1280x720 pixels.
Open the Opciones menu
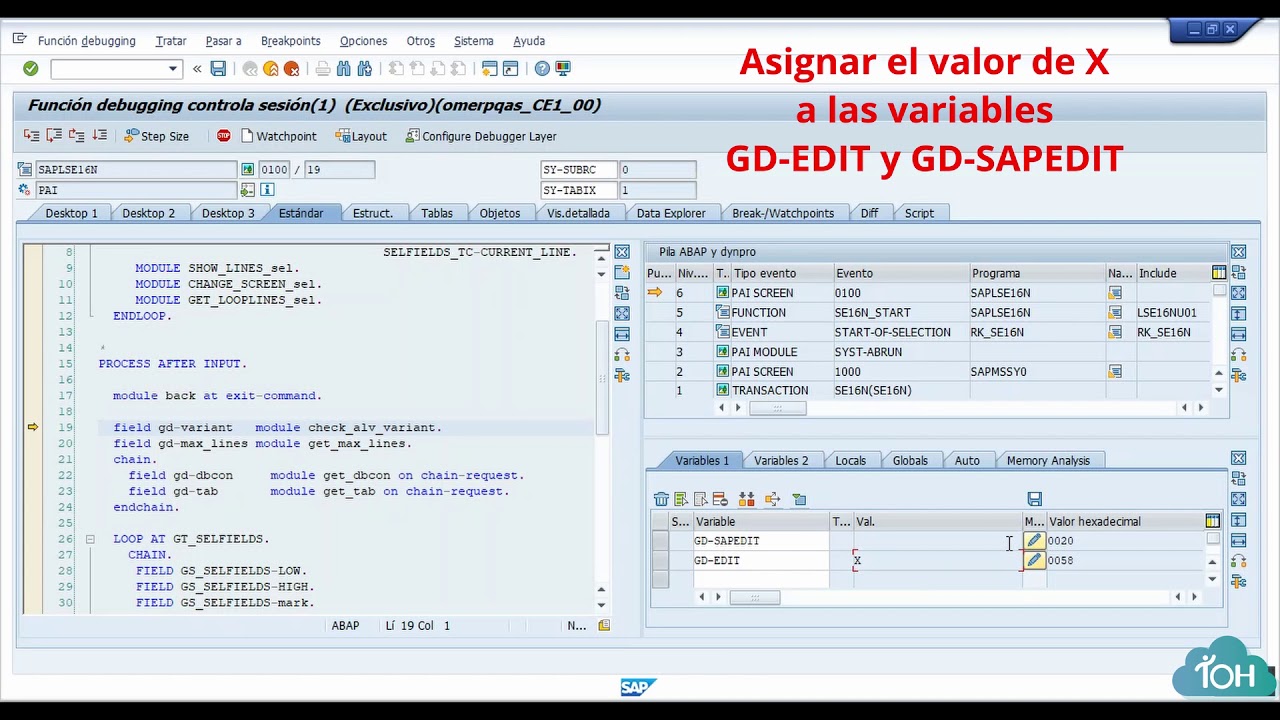[x=363, y=41]
